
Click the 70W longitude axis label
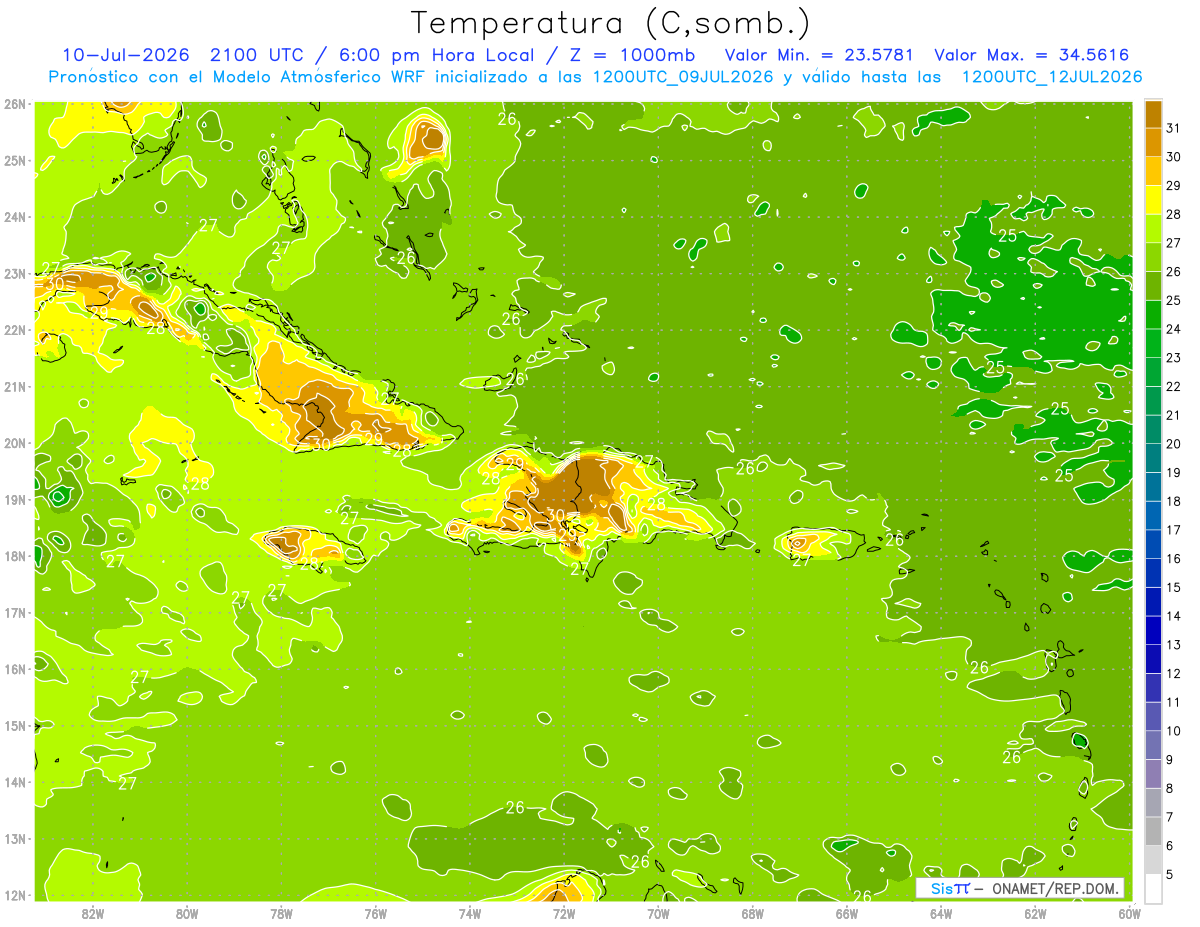point(658,913)
